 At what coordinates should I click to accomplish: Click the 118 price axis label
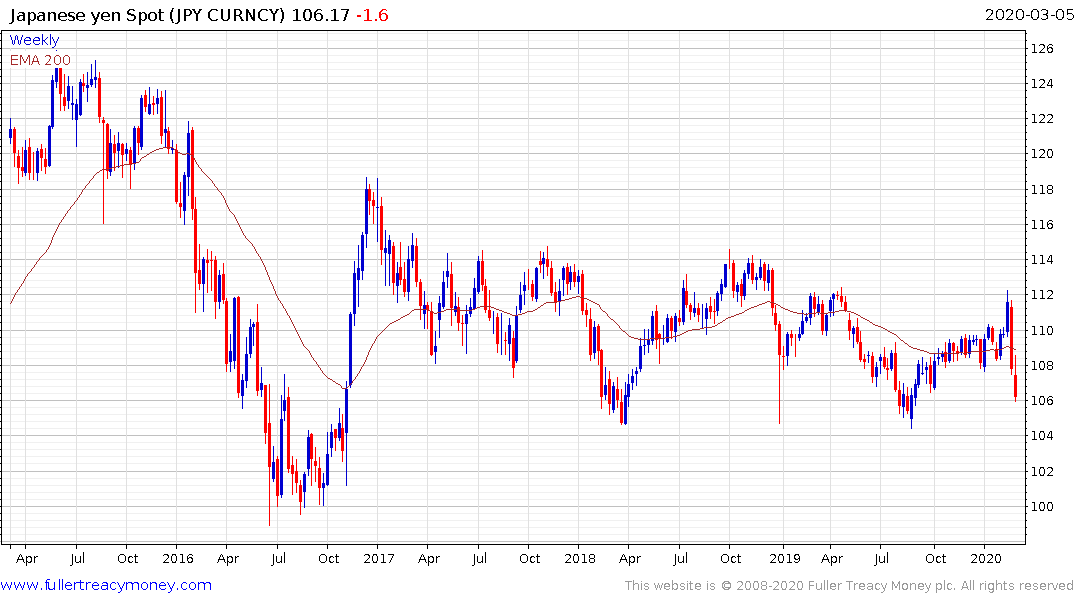[x=1042, y=189]
